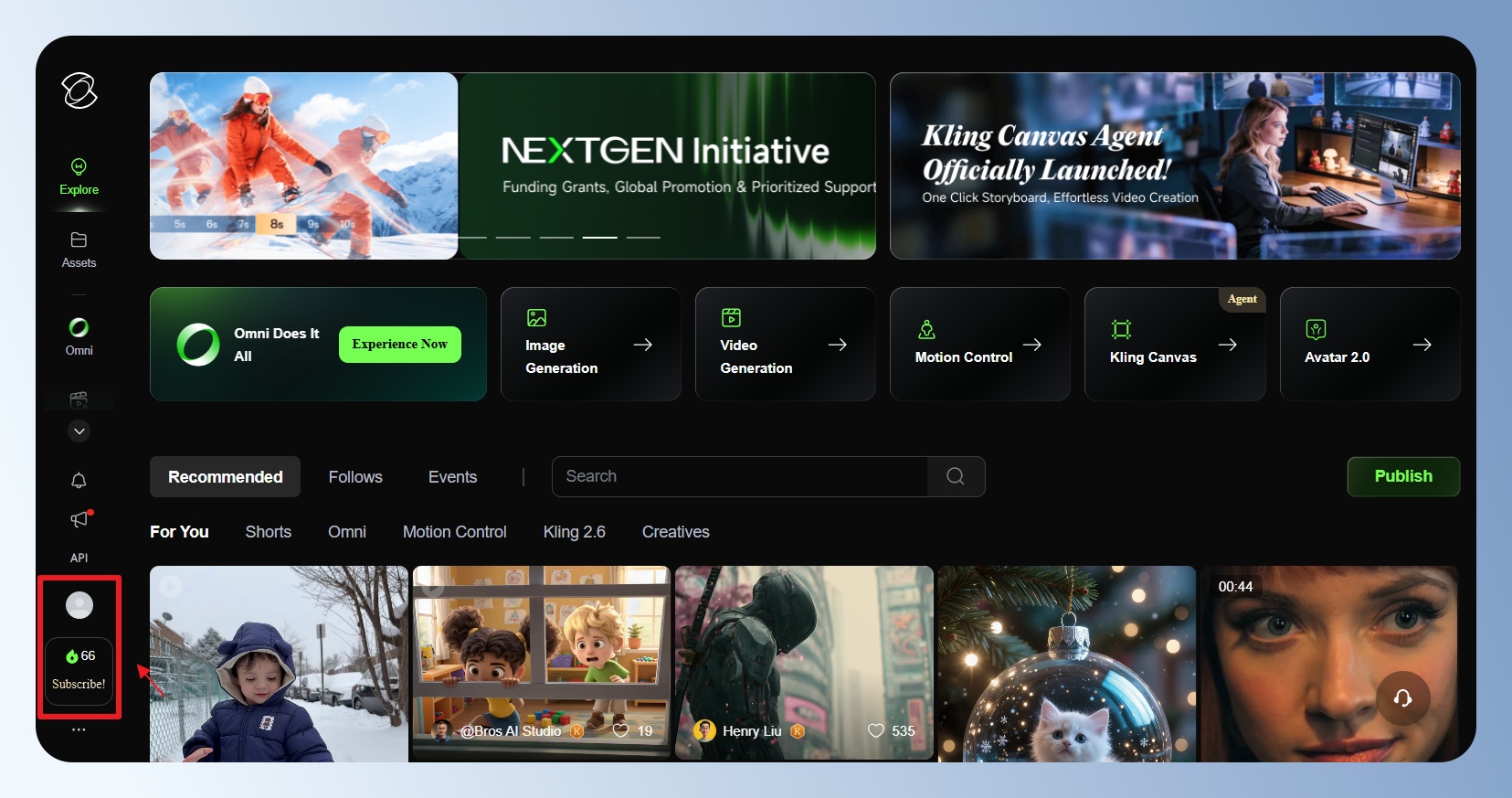Image resolution: width=1512 pixels, height=798 pixels.
Task: Expand the sidebar chevron down arrow
Action: [79, 431]
